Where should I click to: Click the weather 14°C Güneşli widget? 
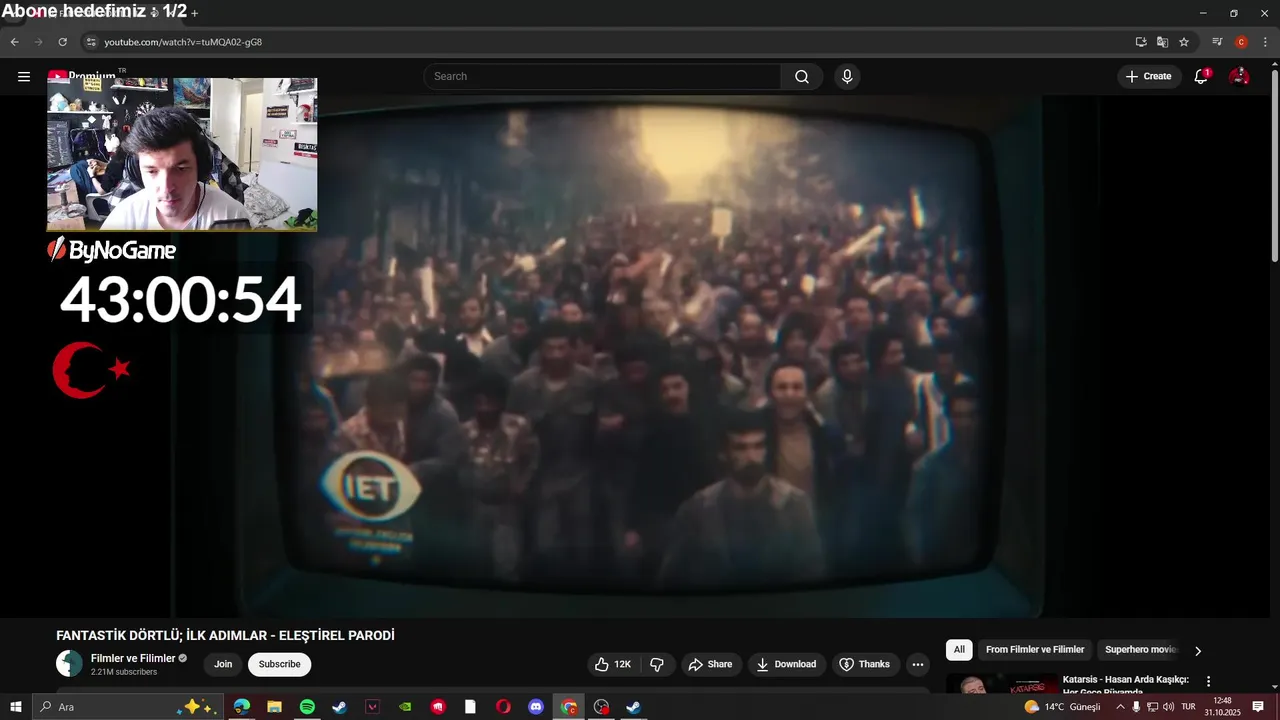pos(1062,707)
